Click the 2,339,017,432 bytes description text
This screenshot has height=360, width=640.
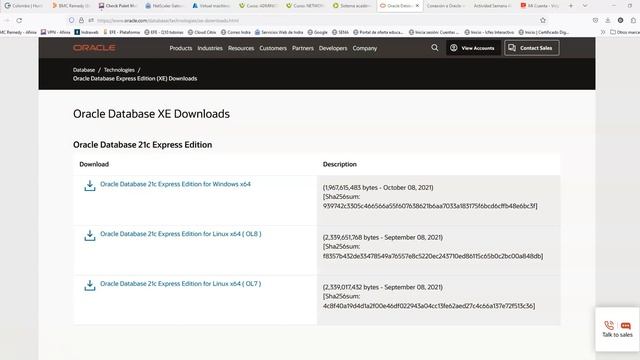click(x=383, y=287)
